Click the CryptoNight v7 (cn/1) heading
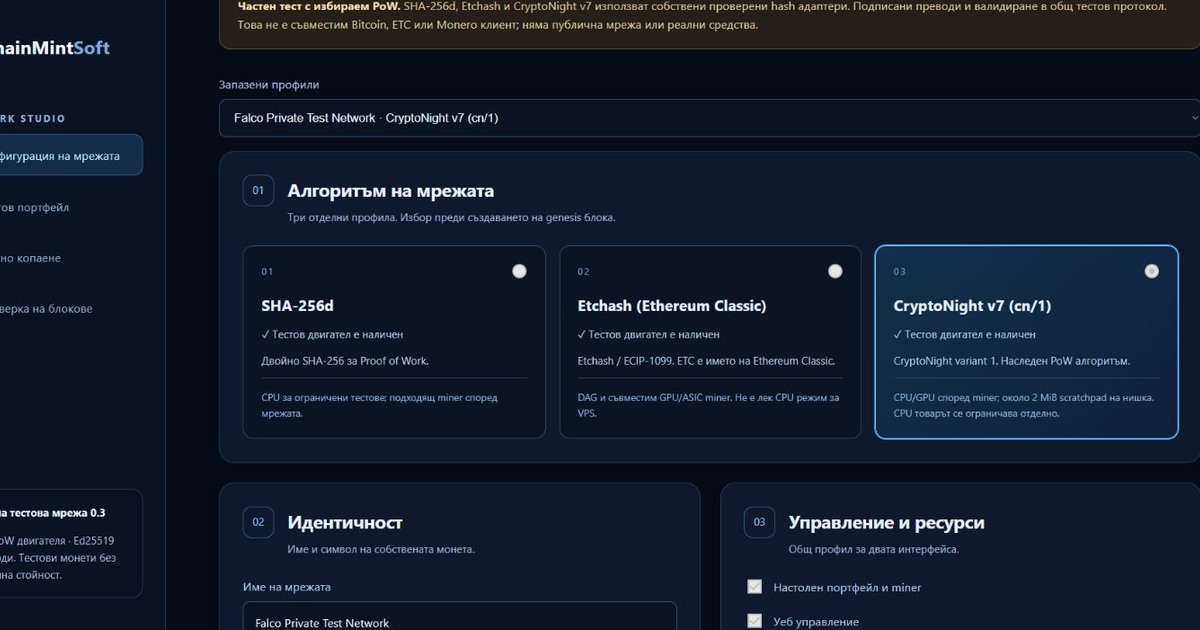Image resolution: width=1200 pixels, height=630 pixels. click(x=972, y=306)
